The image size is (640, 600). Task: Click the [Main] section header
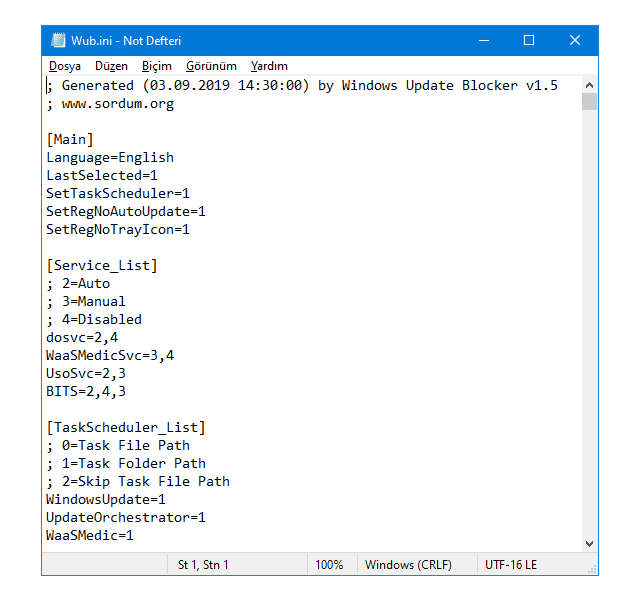click(70, 140)
